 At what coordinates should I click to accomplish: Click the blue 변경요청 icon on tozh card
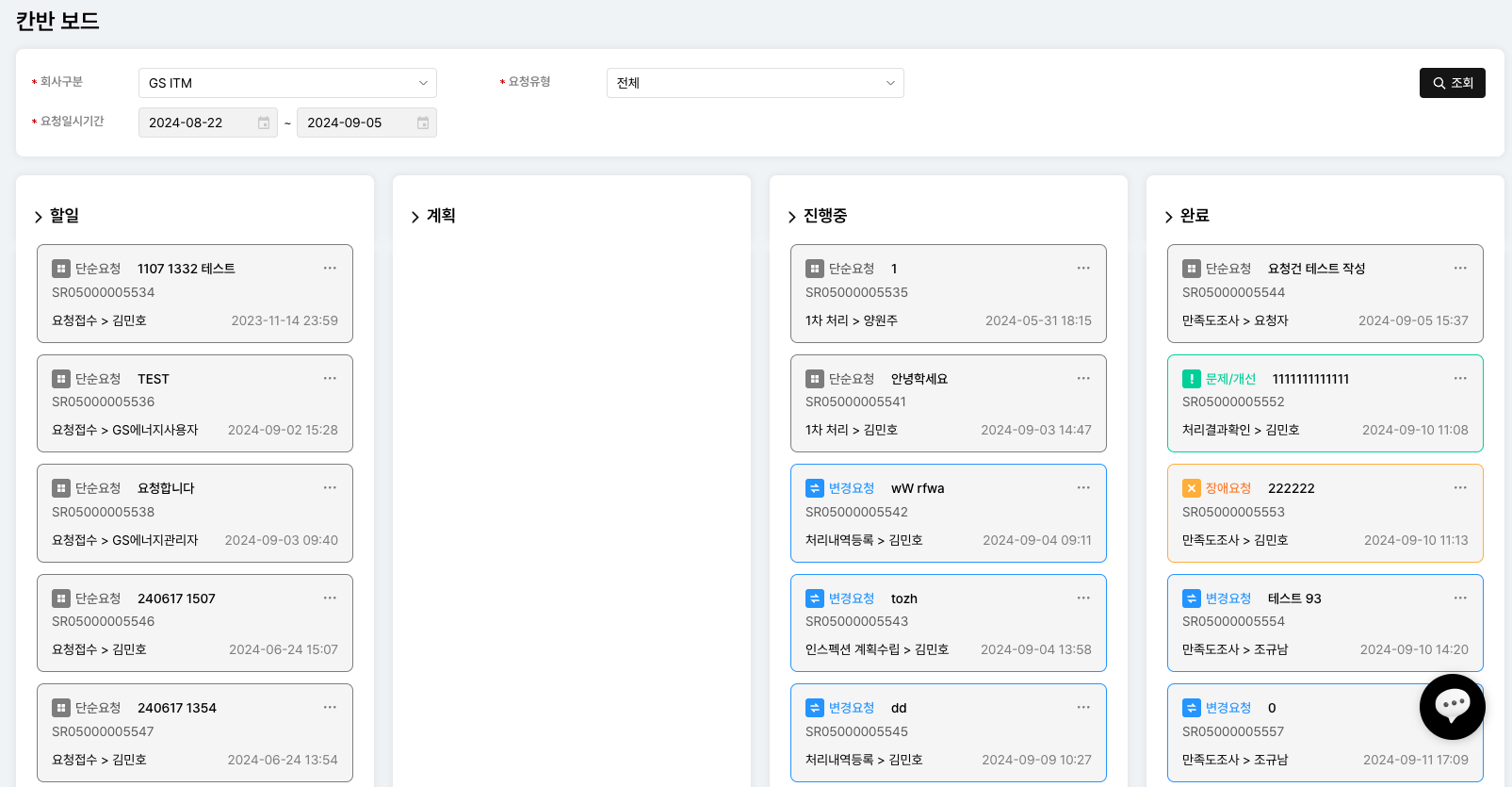pyautogui.click(x=814, y=598)
